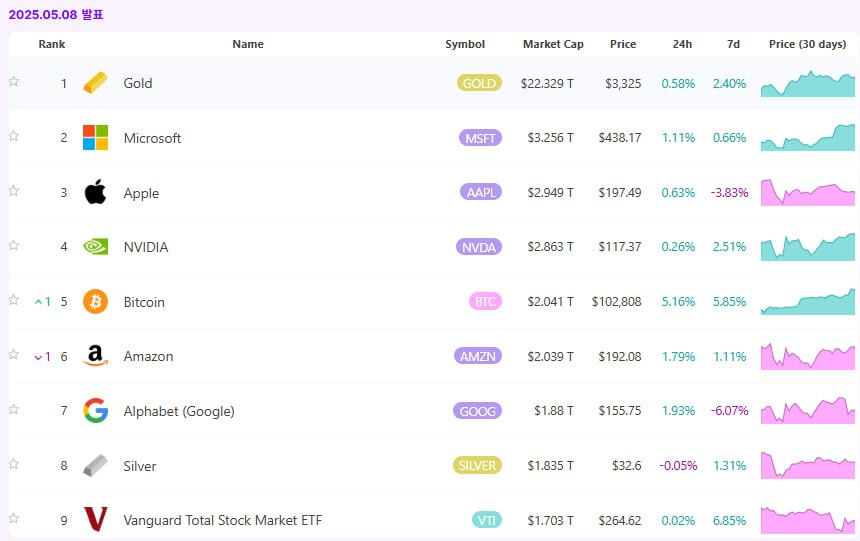The image size is (860, 541).
Task: Star Silver as a favorite
Action: (x=14, y=464)
